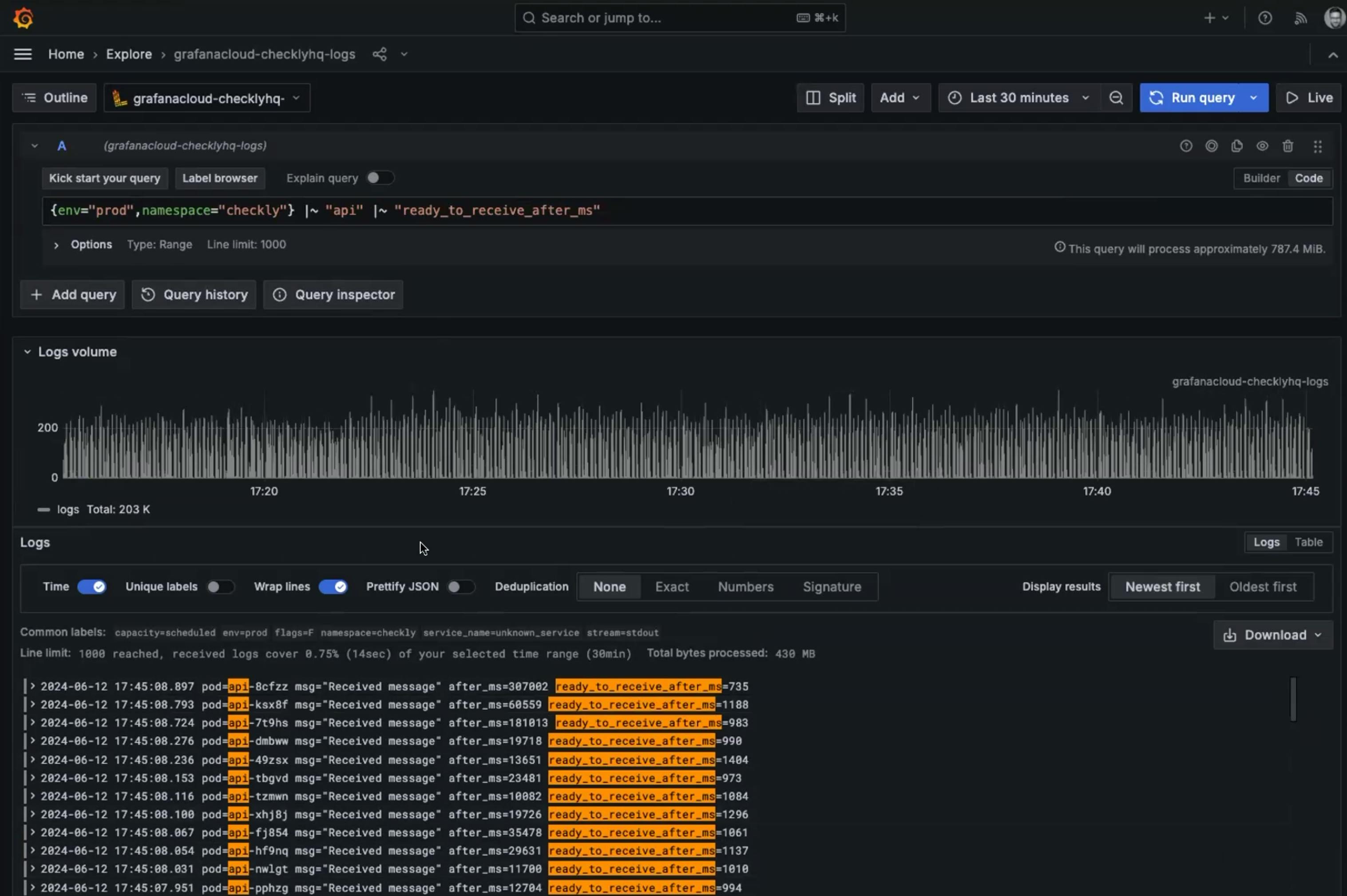Hide query A using eye icon

1263,146
